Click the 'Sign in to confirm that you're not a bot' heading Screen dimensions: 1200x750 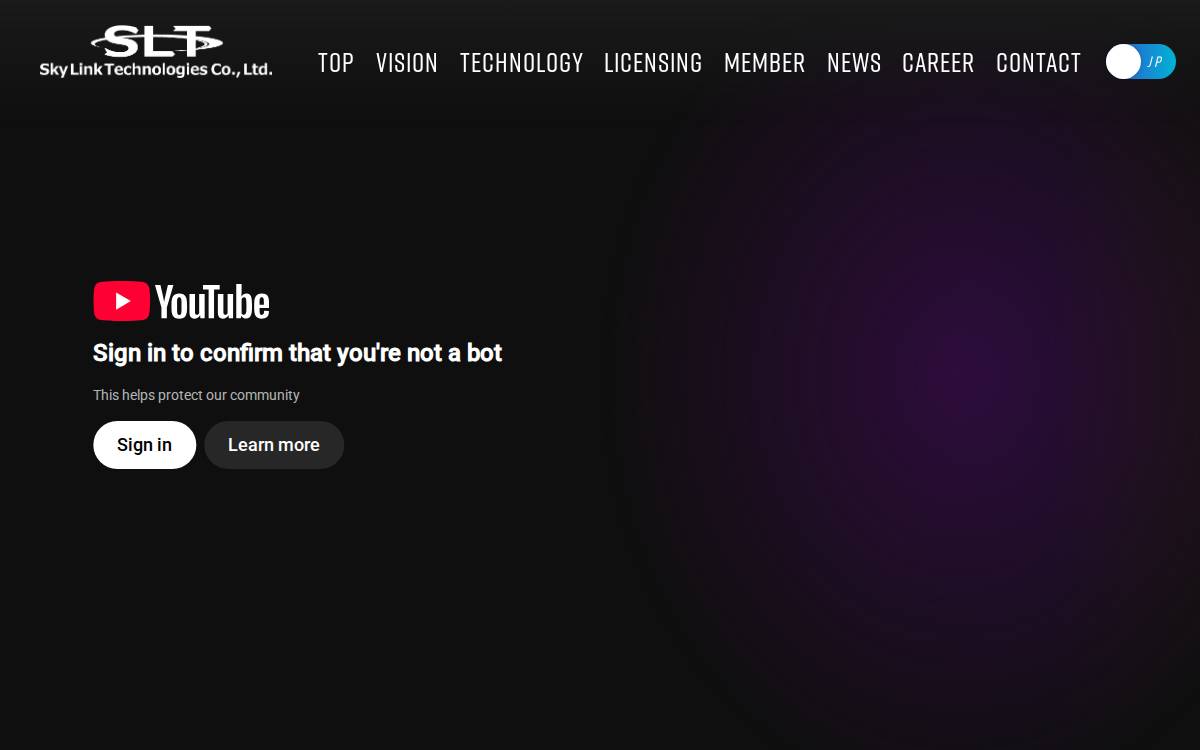pyautogui.click(x=298, y=353)
